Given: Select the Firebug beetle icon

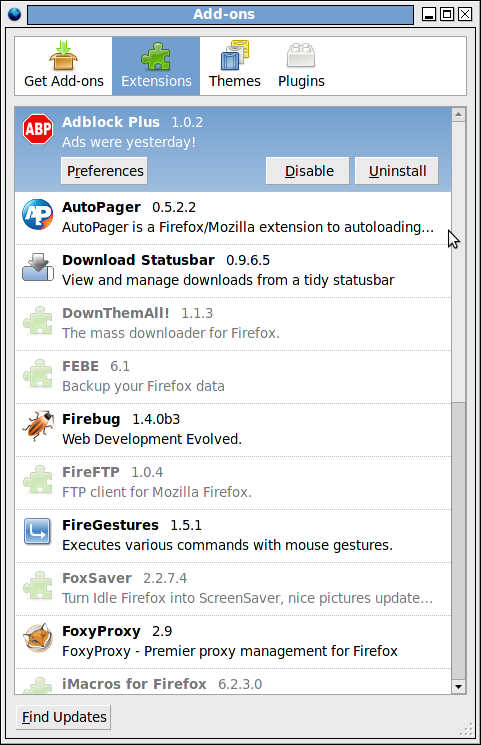Looking at the screenshot, I should [38, 426].
